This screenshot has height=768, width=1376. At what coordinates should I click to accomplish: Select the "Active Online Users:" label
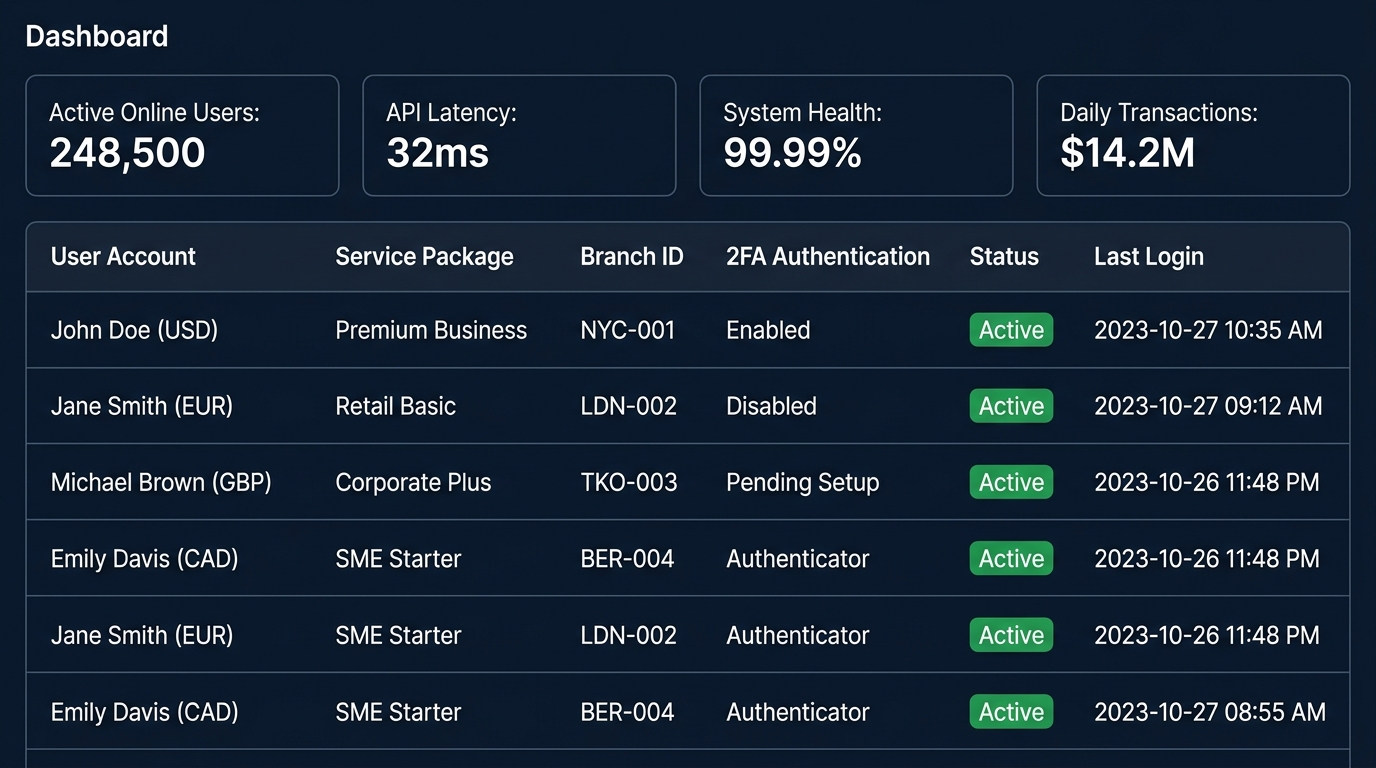pos(154,113)
